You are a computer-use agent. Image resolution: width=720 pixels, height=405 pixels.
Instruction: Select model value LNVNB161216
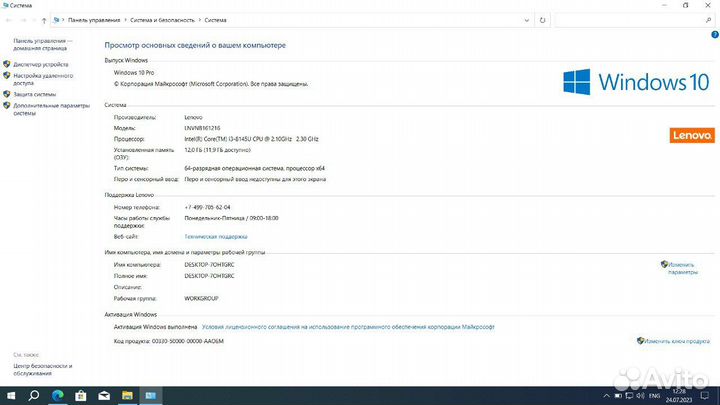pos(202,128)
